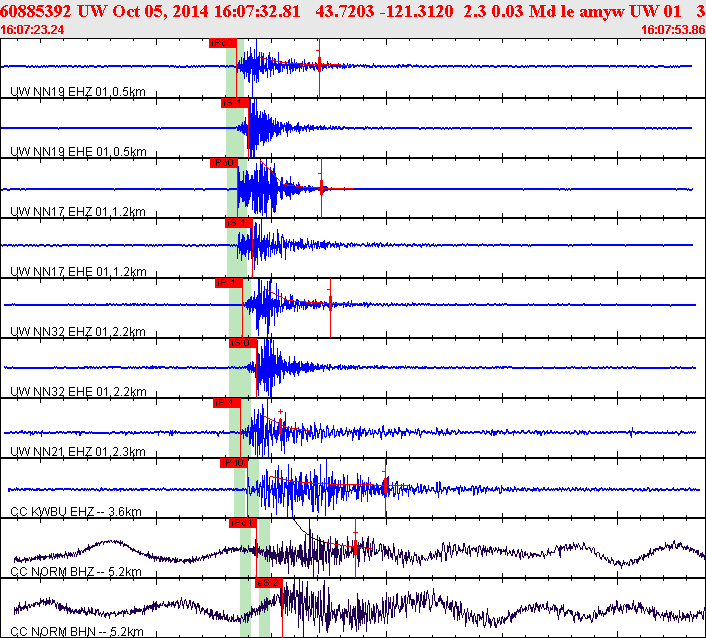This screenshot has width=706, height=638.
Task: Click the UW NN32 EHE trace label
Action: [x=77, y=392]
